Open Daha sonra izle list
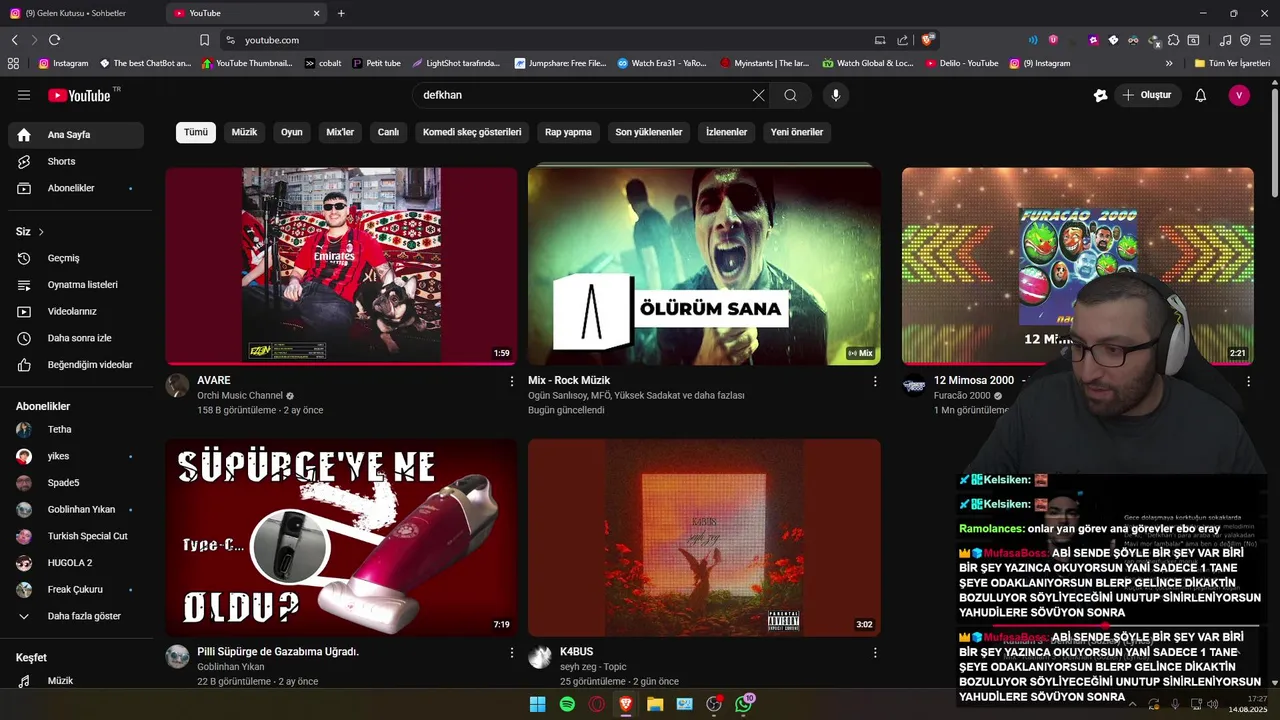Screen dimensions: 1280x720 [76, 338]
